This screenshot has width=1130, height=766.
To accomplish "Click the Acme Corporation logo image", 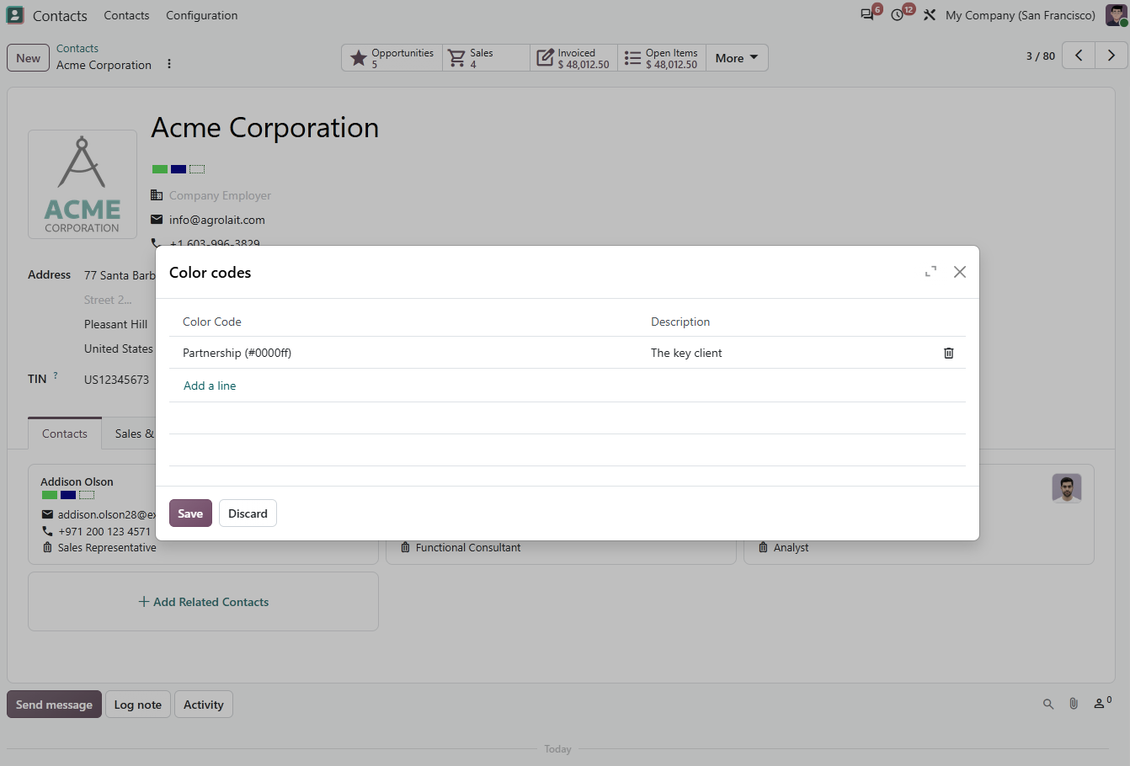I will (82, 184).
